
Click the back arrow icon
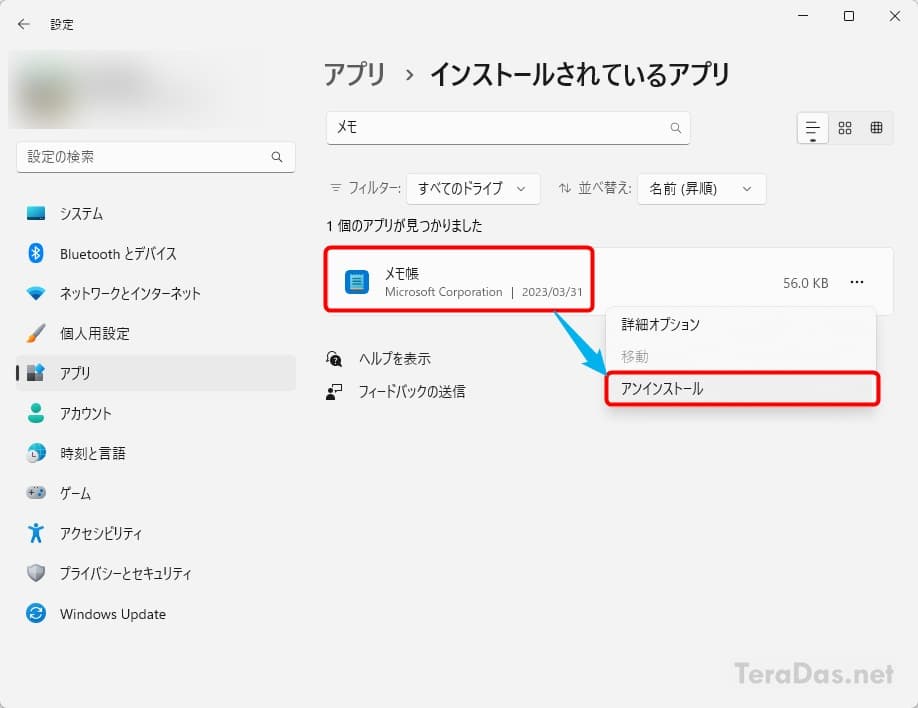[x=23, y=24]
